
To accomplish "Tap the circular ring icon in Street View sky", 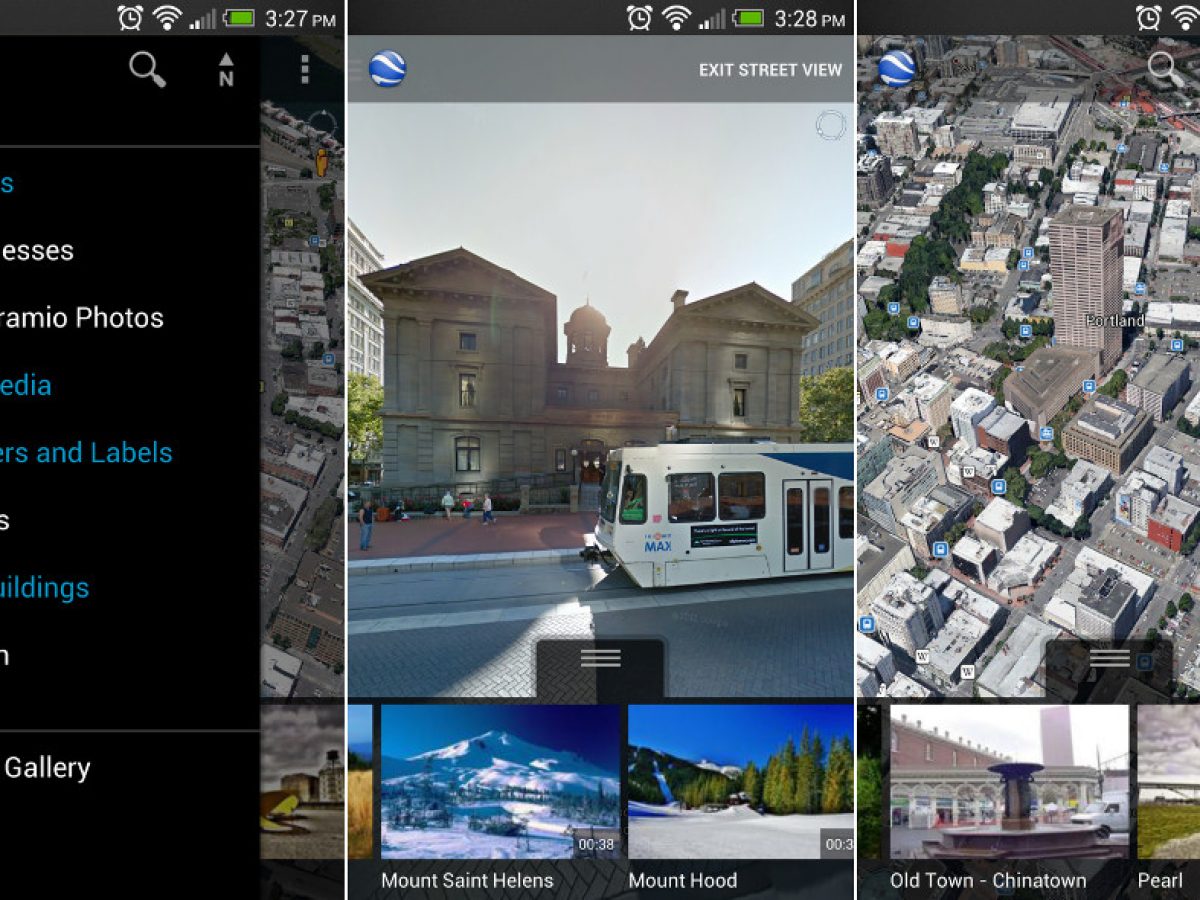I will pyautogui.click(x=830, y=125).
